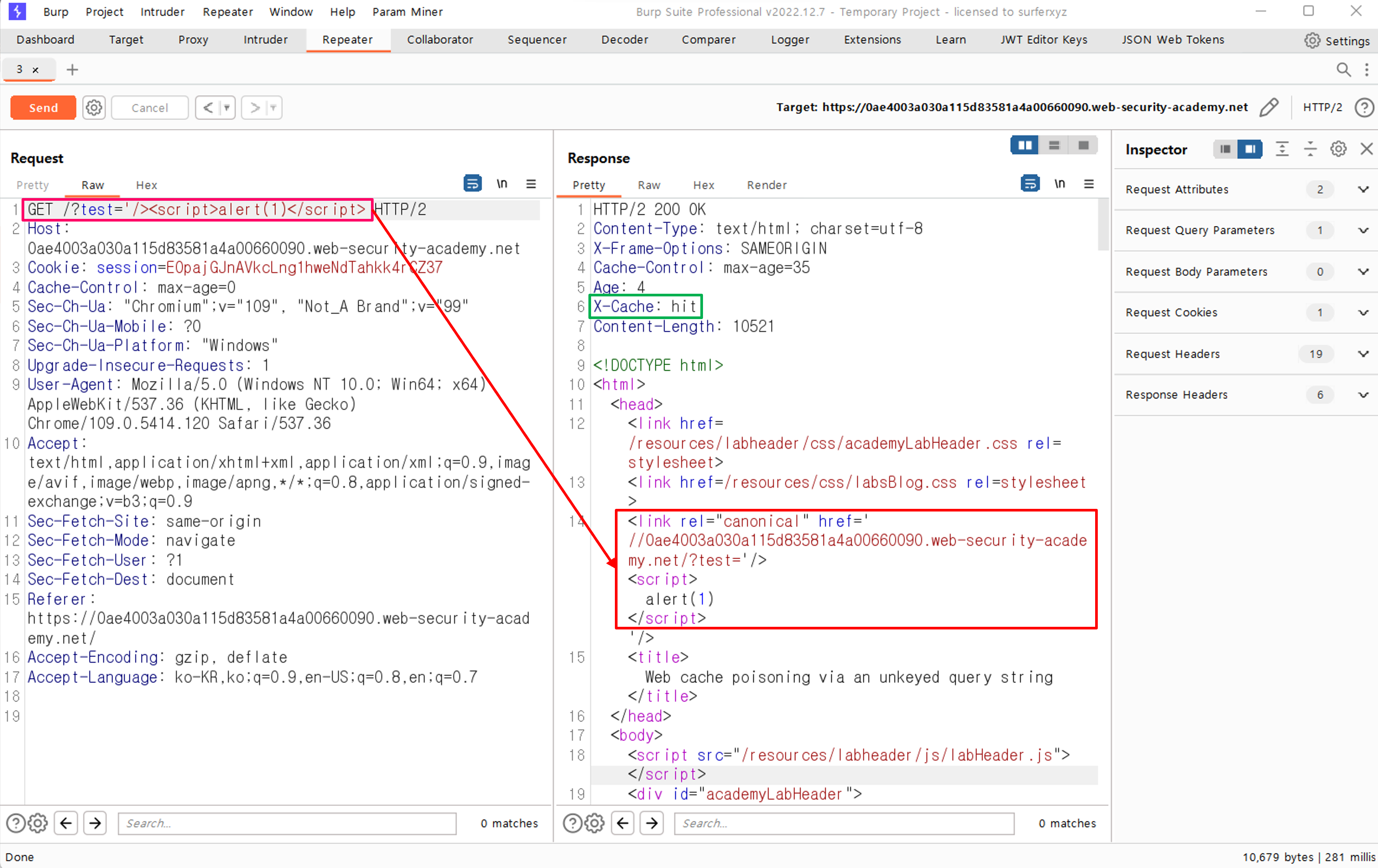Switch to the Collaborator tab

click(x=439, y=40)
